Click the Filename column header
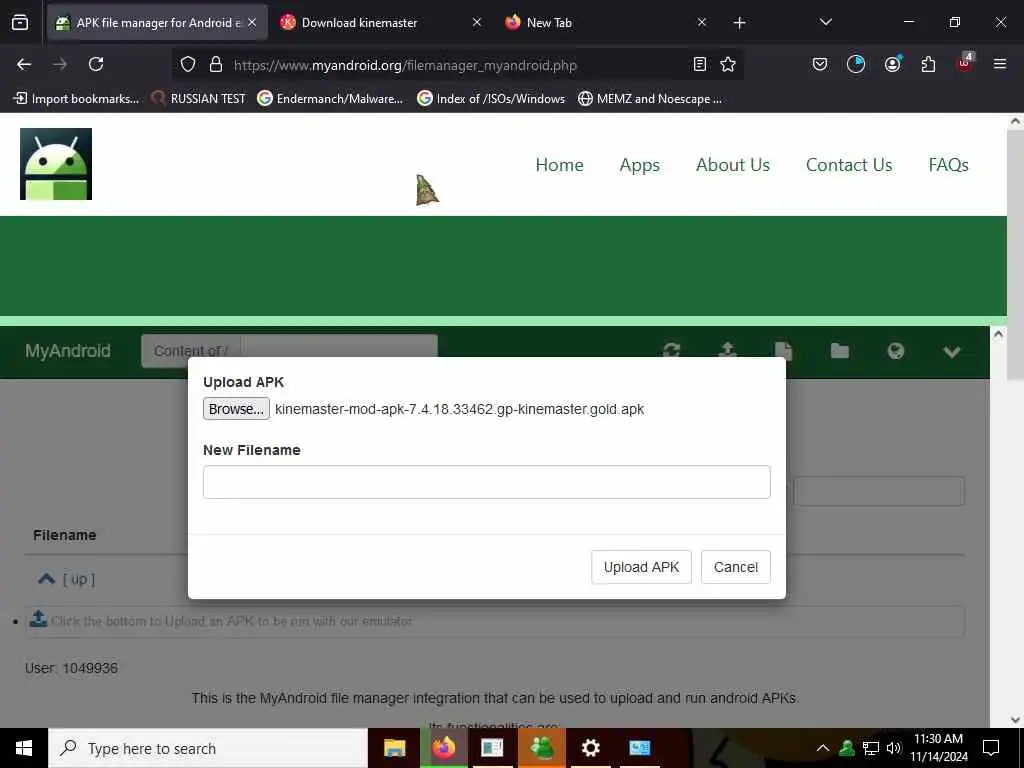Image resolution: width=1024 pixels, height=768 pixels. coord(65,535)
